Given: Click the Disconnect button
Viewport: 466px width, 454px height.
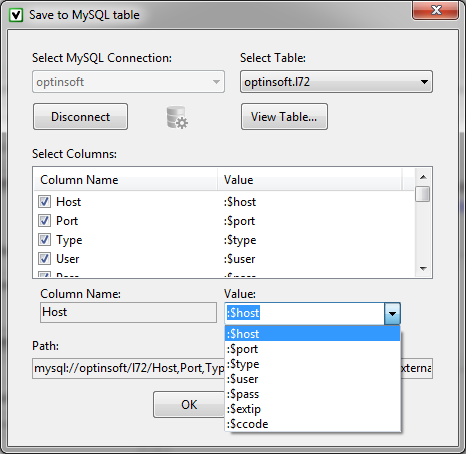Looking at the screenshot, I should point(80,117).
